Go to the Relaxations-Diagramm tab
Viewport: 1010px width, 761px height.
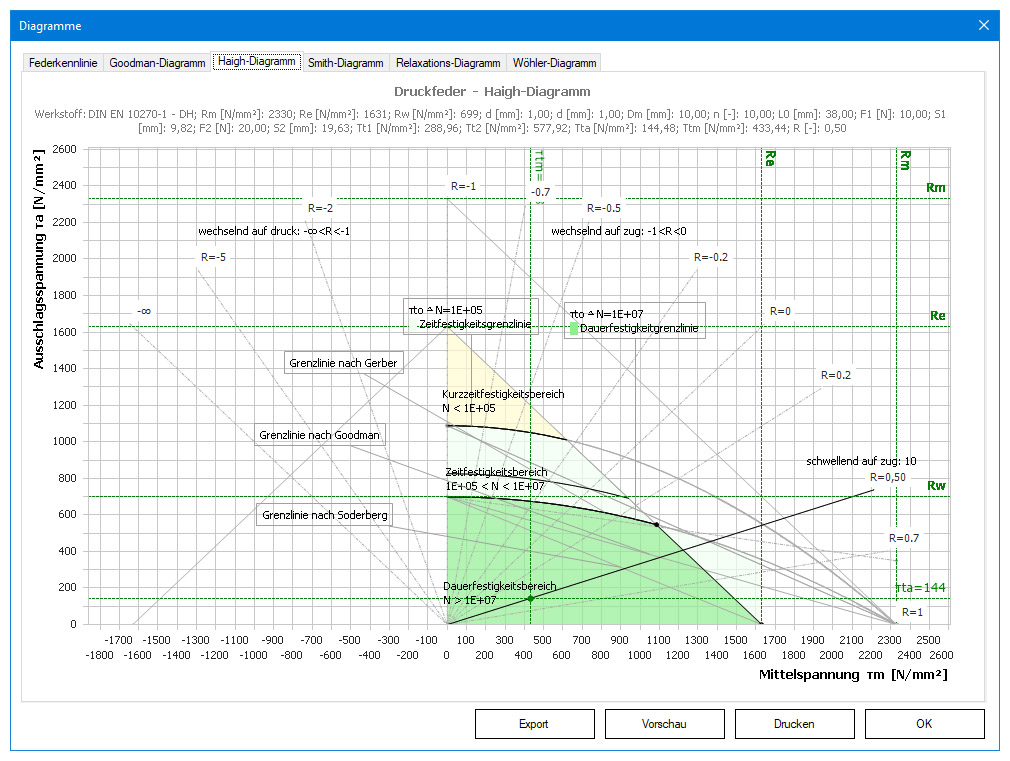tap(448, 63)
